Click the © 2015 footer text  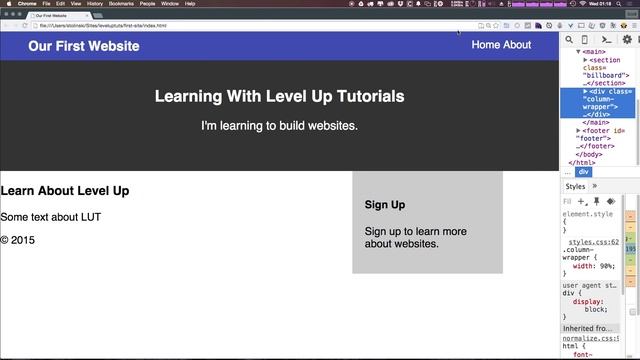(18, 240)
